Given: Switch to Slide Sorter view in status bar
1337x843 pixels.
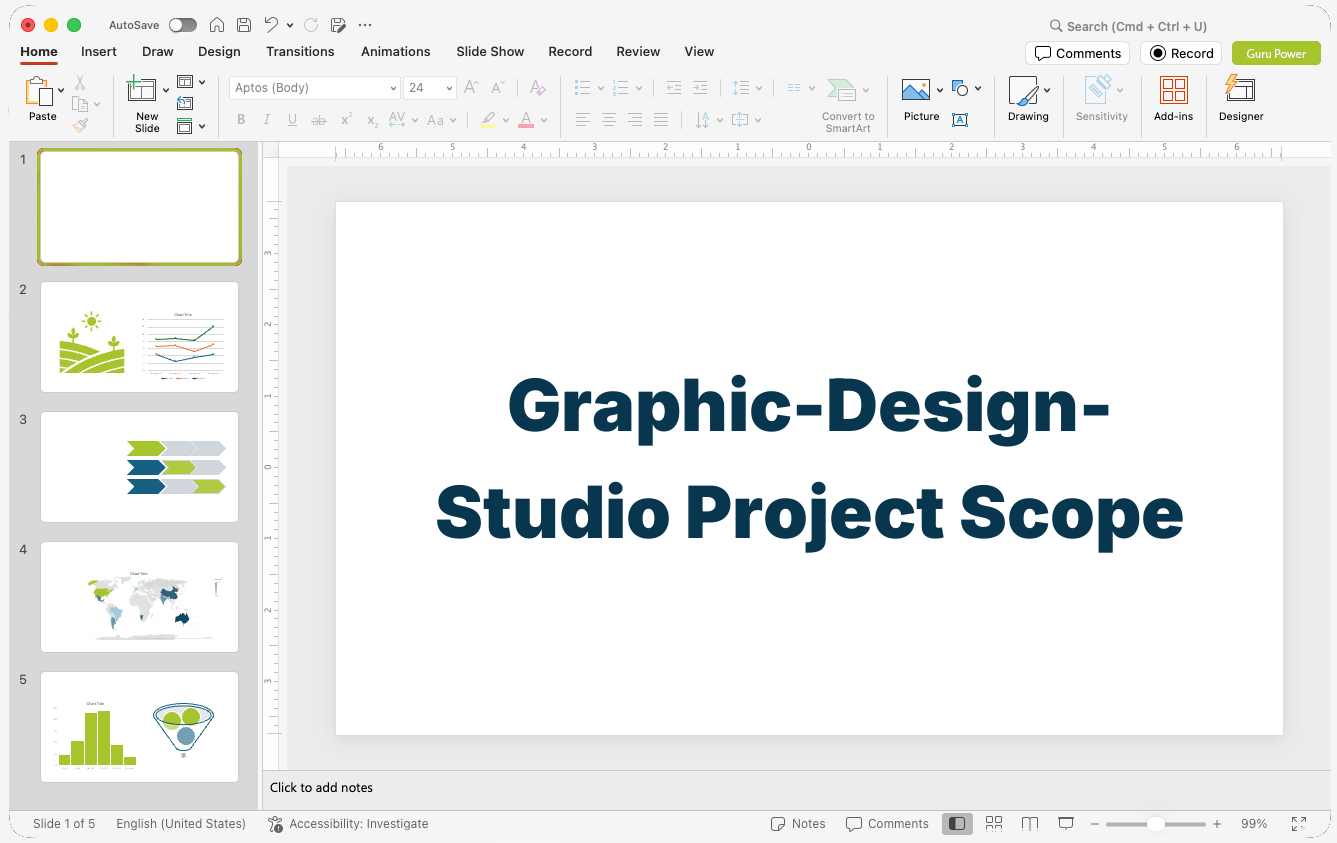Looking at the screenshot, I should click(994, 824).
